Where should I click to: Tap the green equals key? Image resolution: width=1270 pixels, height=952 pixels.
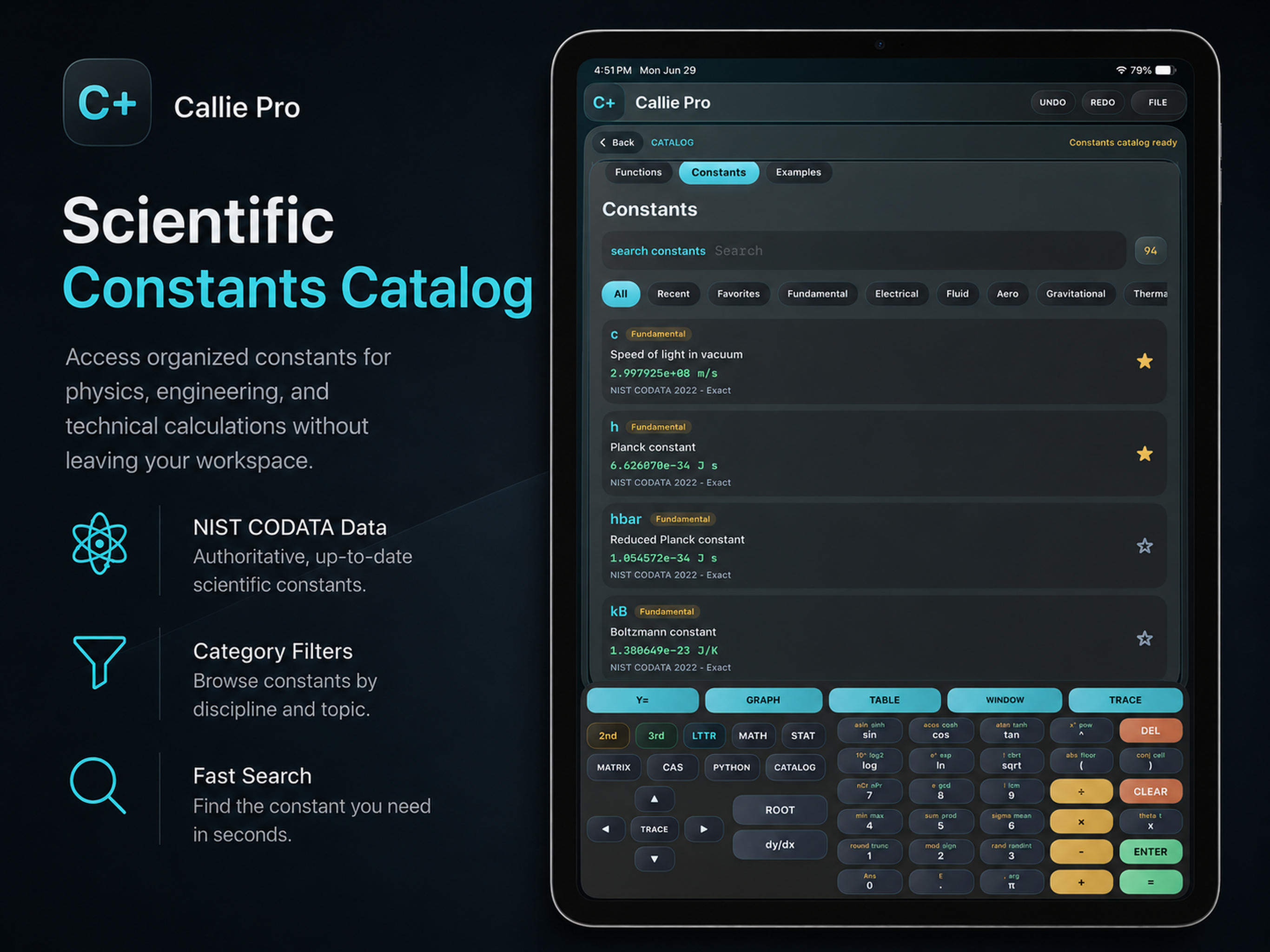click(x=1151, y=883)
